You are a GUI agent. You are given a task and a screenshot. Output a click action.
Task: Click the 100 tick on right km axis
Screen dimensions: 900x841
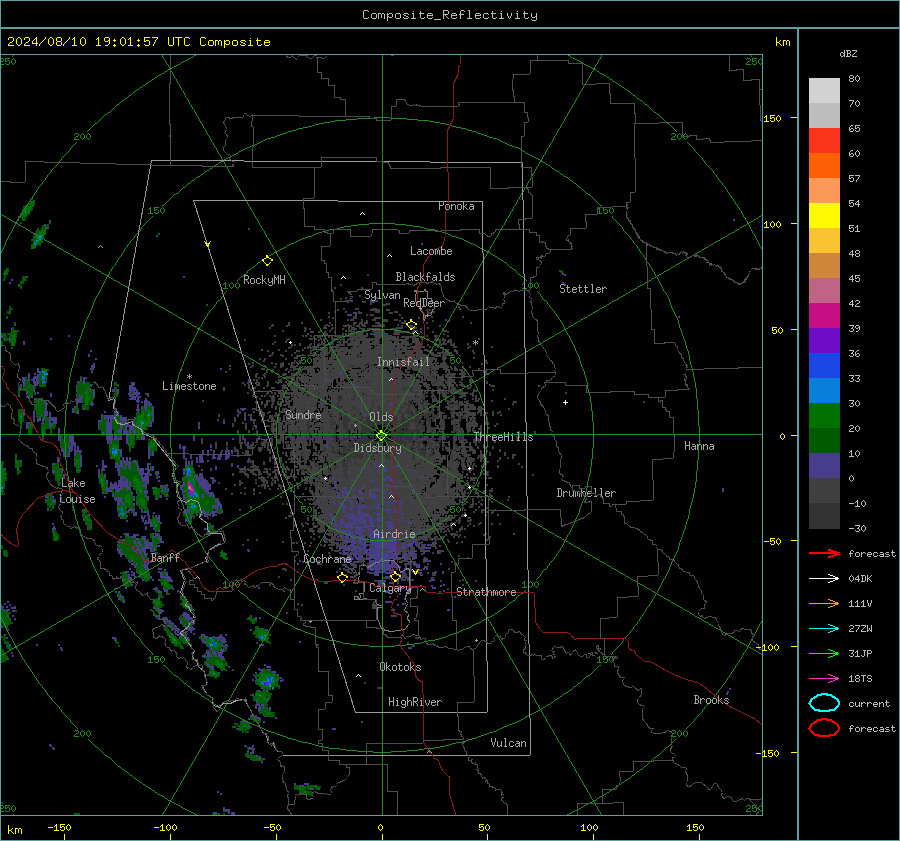(x=773, y=224)
